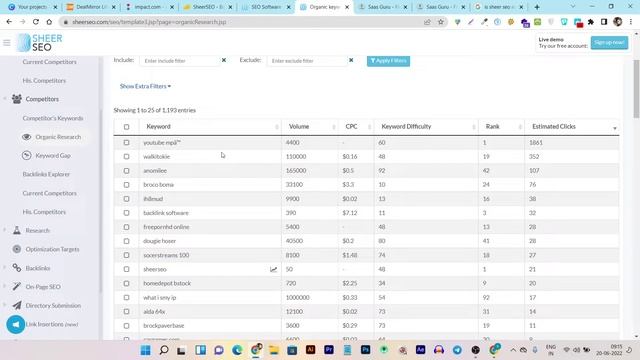640x360 pixels.
Task: Open Competitor's Keywords in the sidebar
Action: point(53,118)
